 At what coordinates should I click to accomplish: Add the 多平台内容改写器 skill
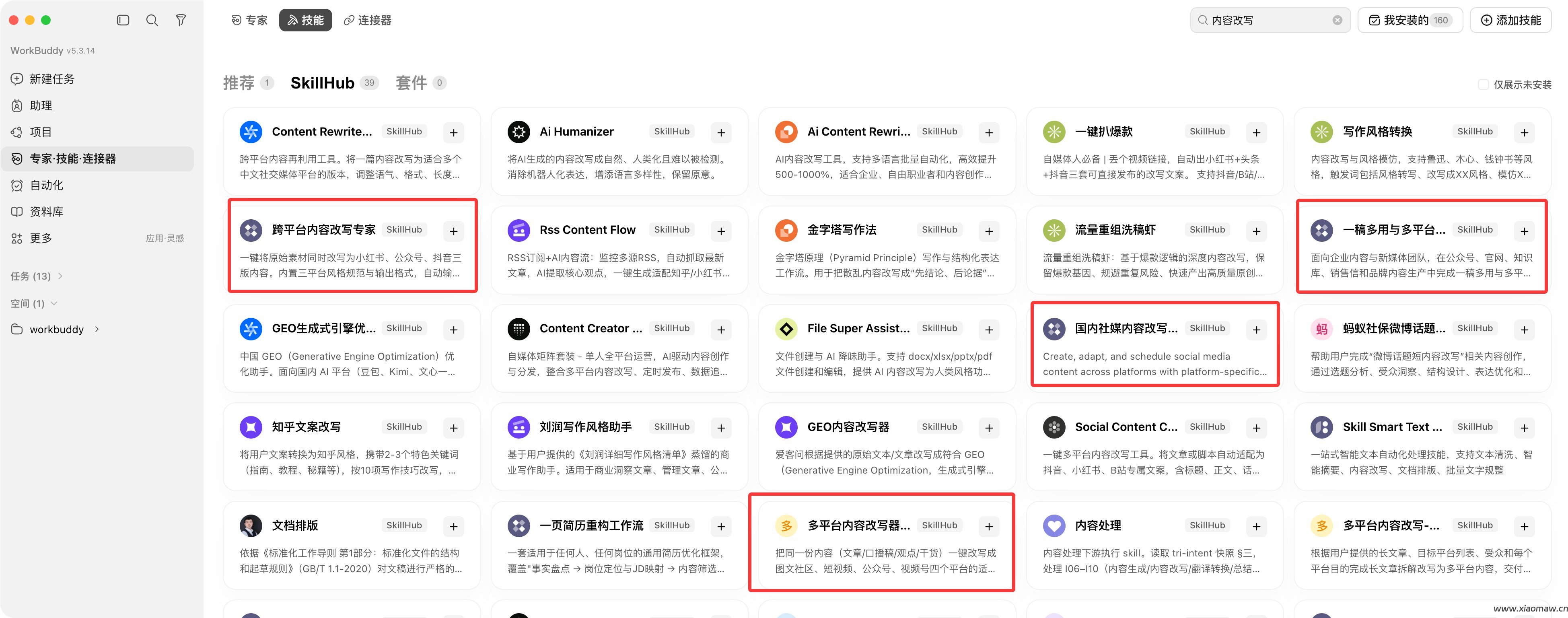pyautogui.click(x=989, y=526)
